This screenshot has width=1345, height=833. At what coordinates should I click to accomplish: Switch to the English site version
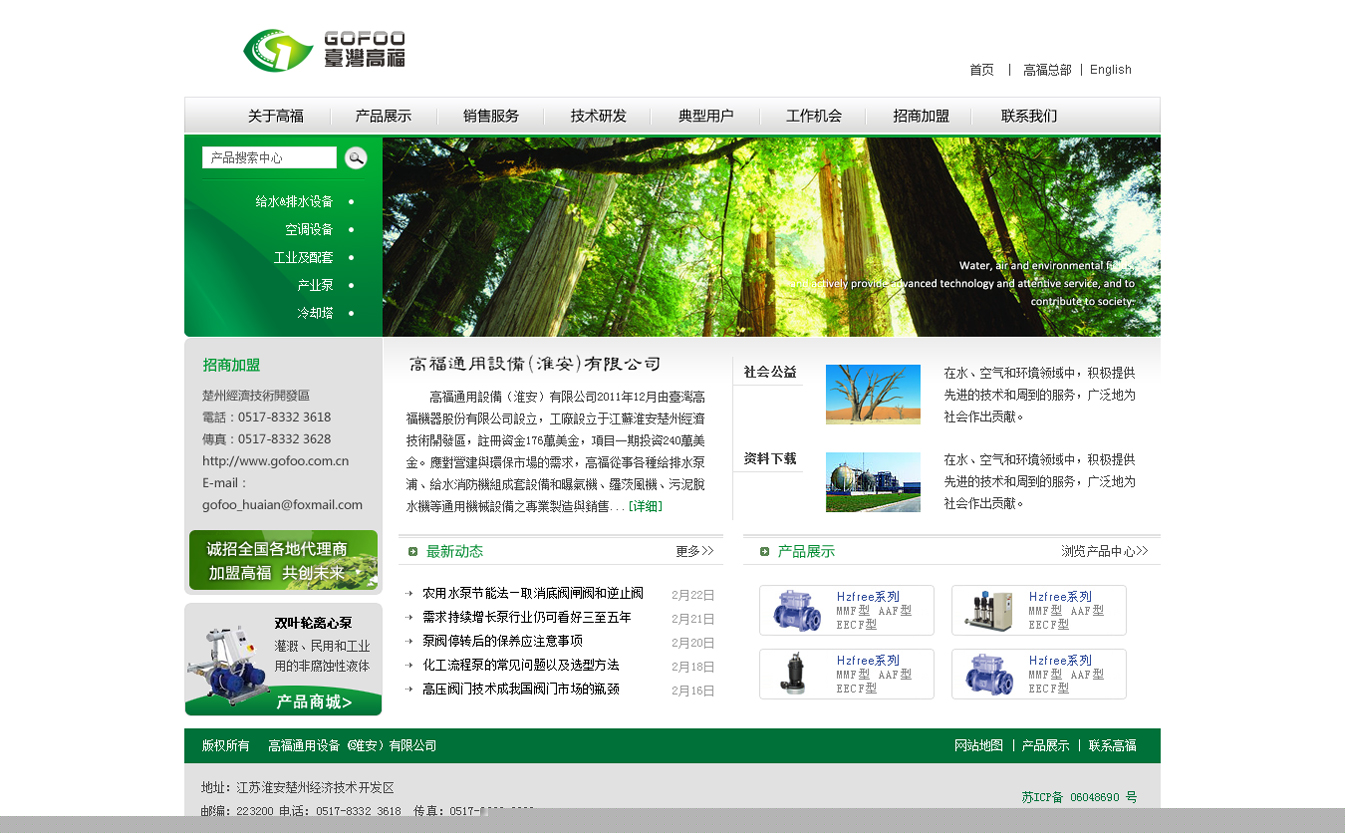(1110, 70)
